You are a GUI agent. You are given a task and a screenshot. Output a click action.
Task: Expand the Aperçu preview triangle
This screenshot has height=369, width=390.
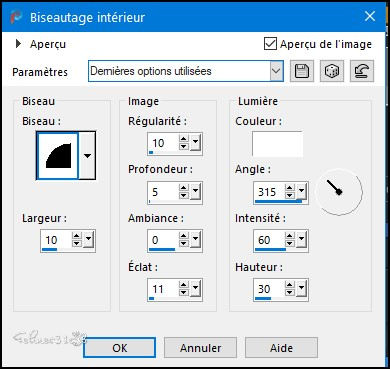[18, 44]
